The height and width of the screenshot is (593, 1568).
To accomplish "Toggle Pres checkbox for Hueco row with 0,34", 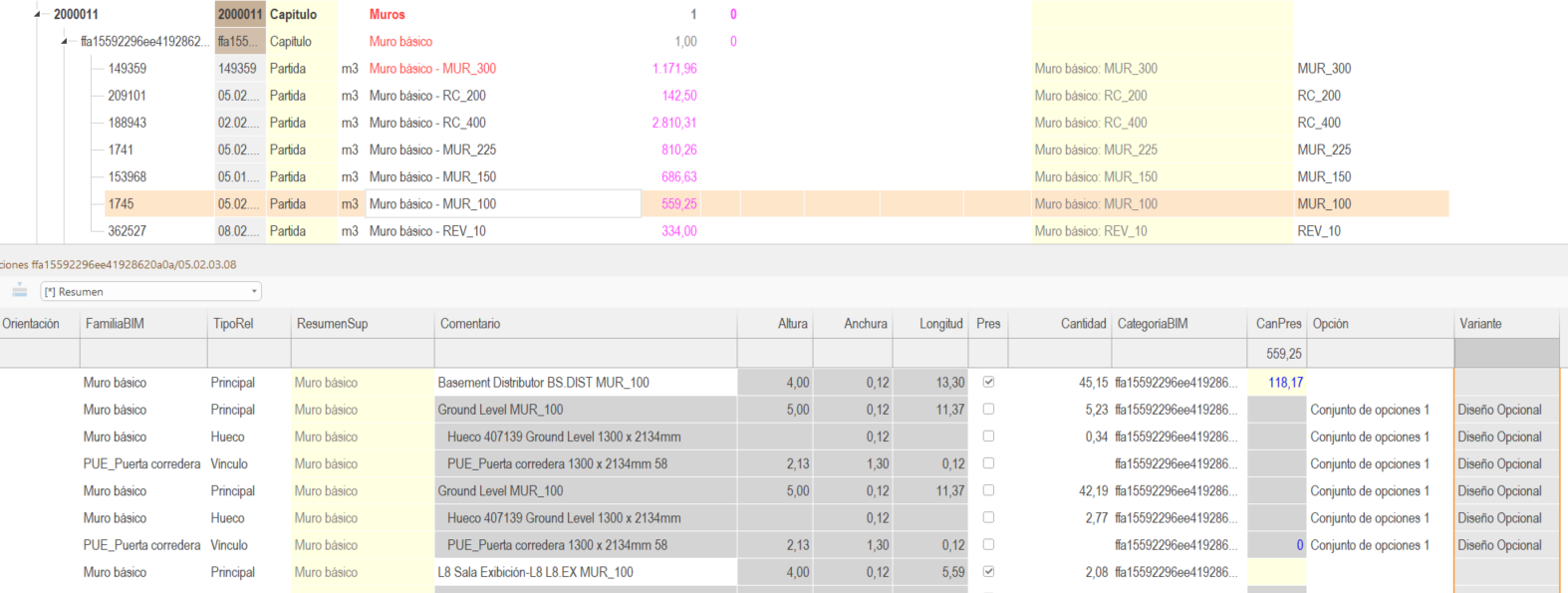I will tap(988, 436).
